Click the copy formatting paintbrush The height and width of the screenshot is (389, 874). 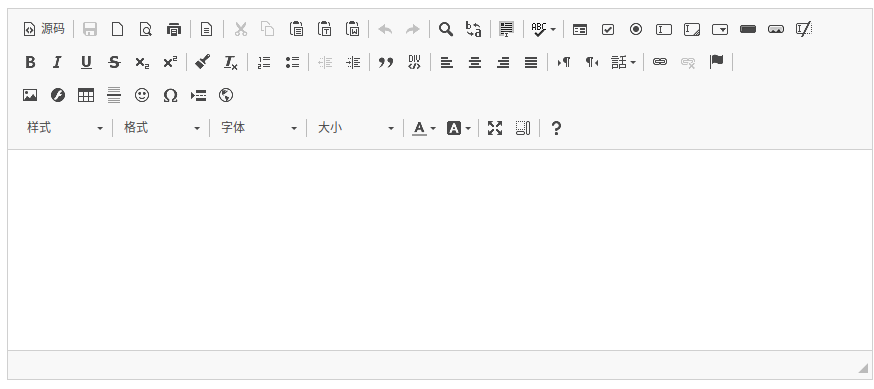click(x=203, y=62)
